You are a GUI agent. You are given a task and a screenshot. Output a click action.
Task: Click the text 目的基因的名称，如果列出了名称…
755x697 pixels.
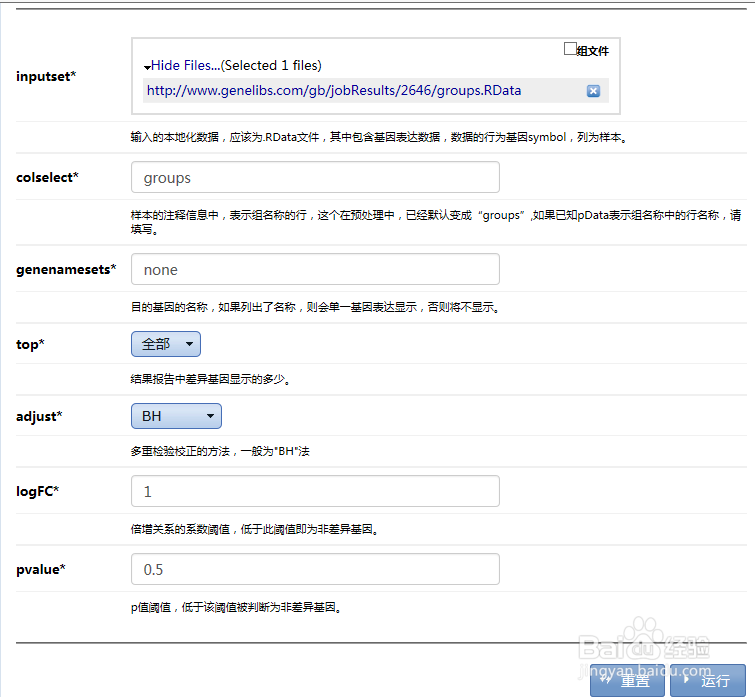coord(315,307)
